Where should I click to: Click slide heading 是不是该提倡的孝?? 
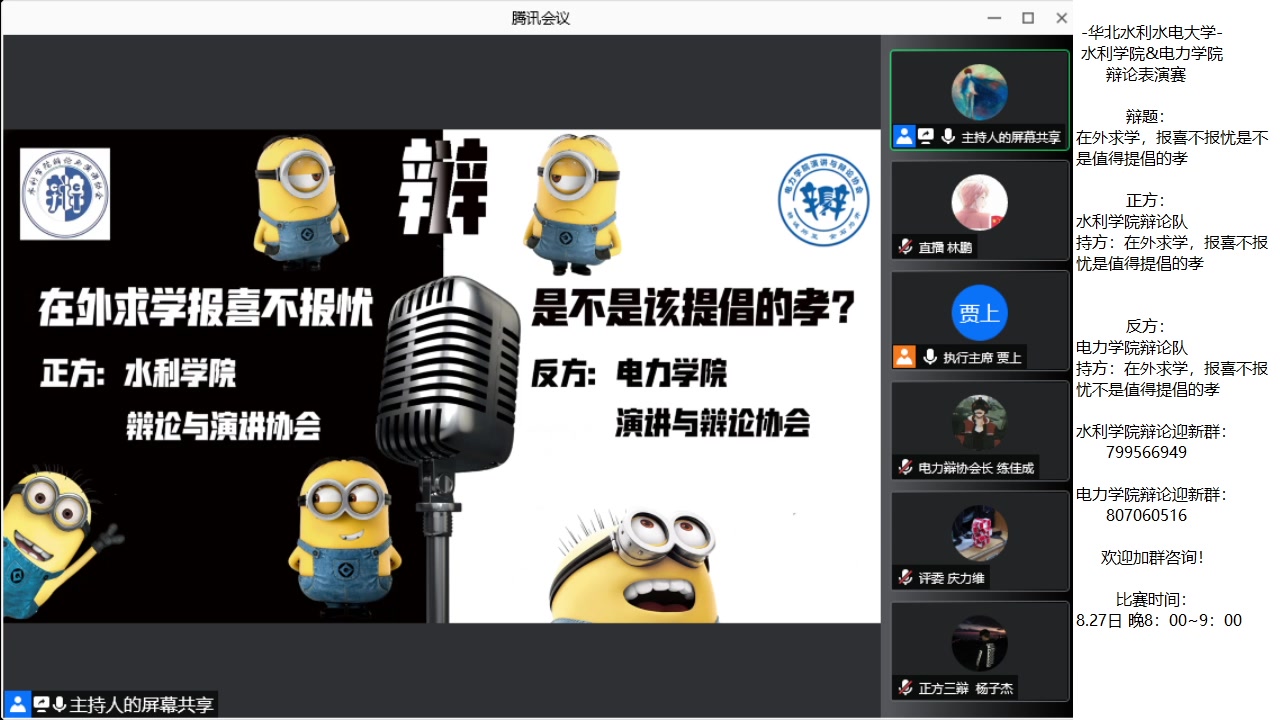(694, 307)
